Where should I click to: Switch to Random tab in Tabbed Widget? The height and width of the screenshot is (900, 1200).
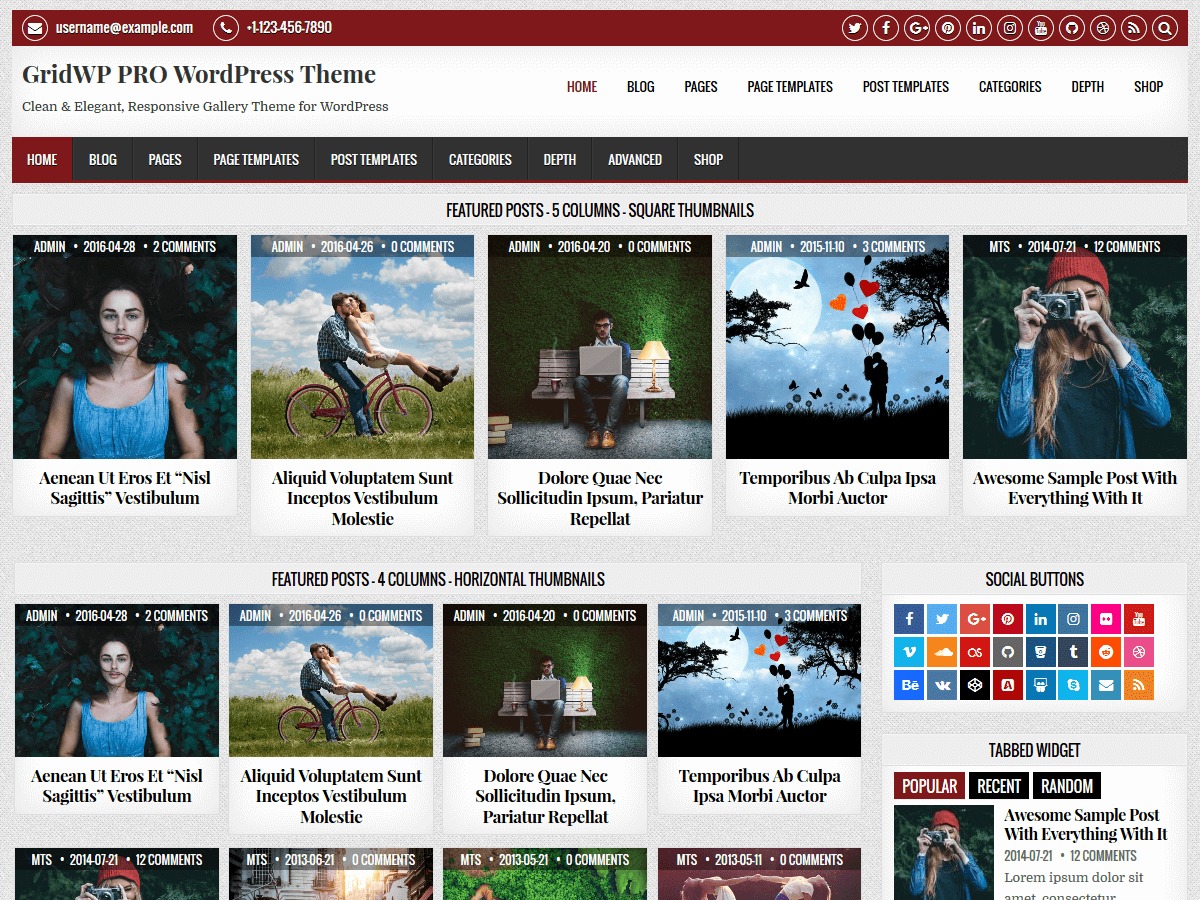tap(1067, 786)
